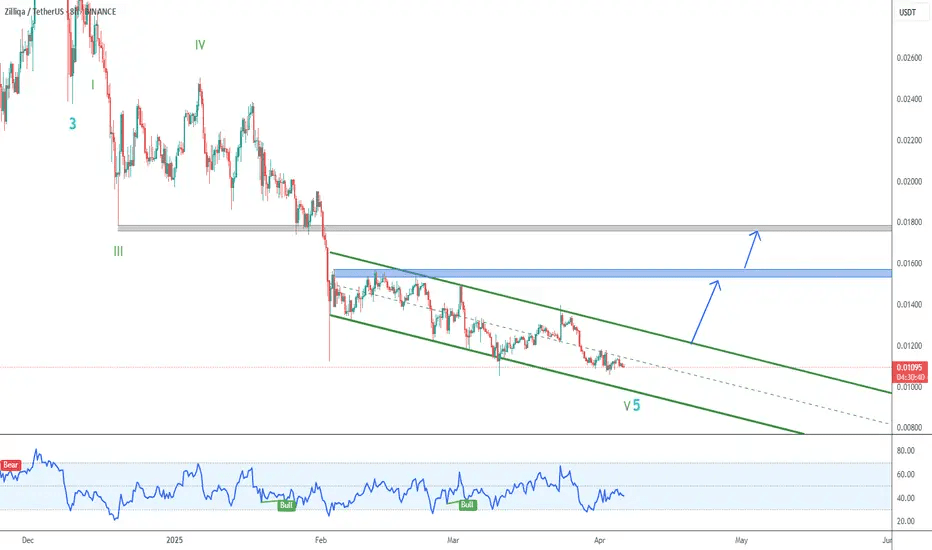This screenshot has height=550, width=932.
Task: Click the 0.02600 price axis level
Action: 910,58
